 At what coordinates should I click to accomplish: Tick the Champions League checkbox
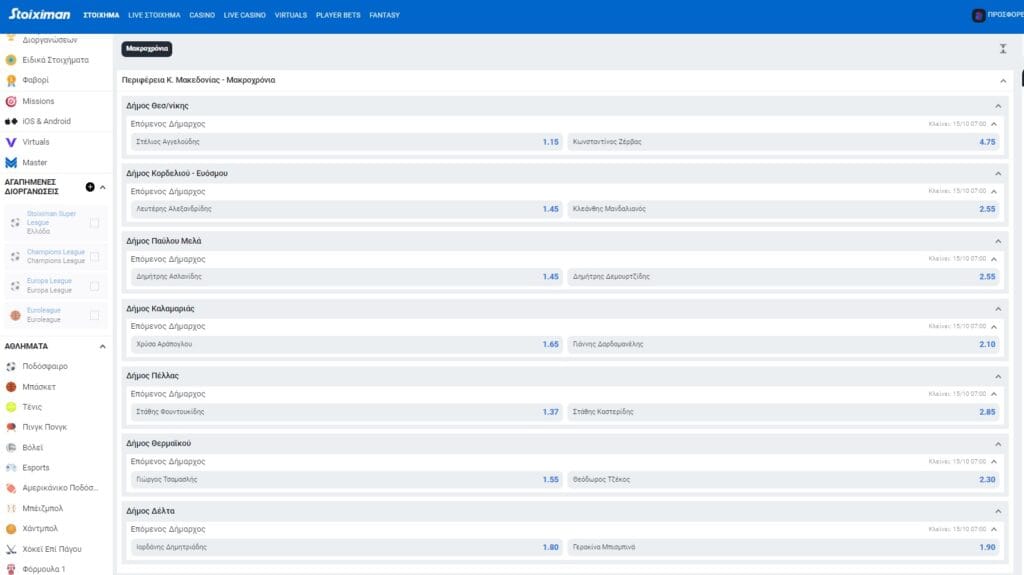tap(94, 257)
